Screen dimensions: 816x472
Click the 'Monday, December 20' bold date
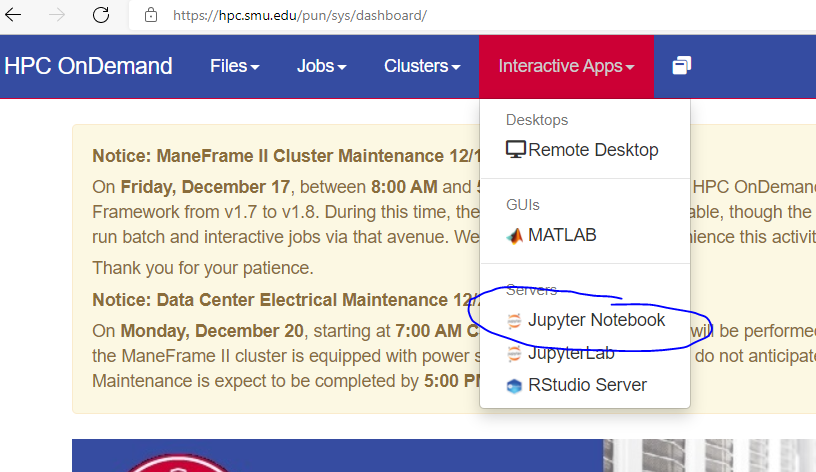click(212, 331)
